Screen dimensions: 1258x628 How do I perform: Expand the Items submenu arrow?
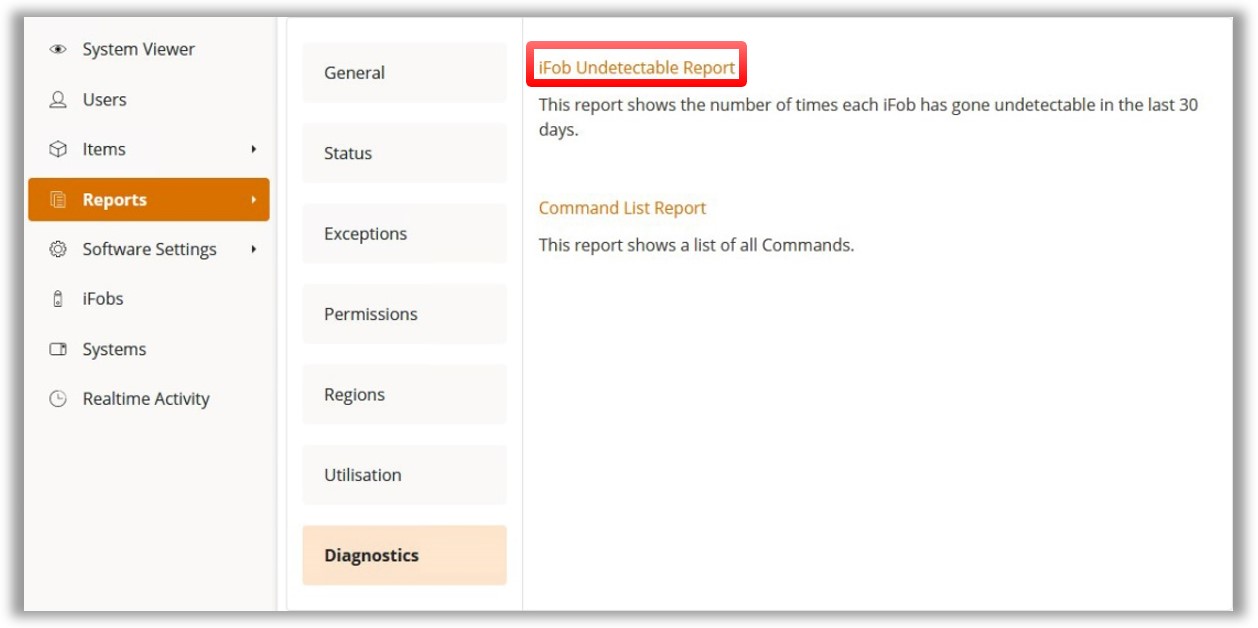point(254,149)
